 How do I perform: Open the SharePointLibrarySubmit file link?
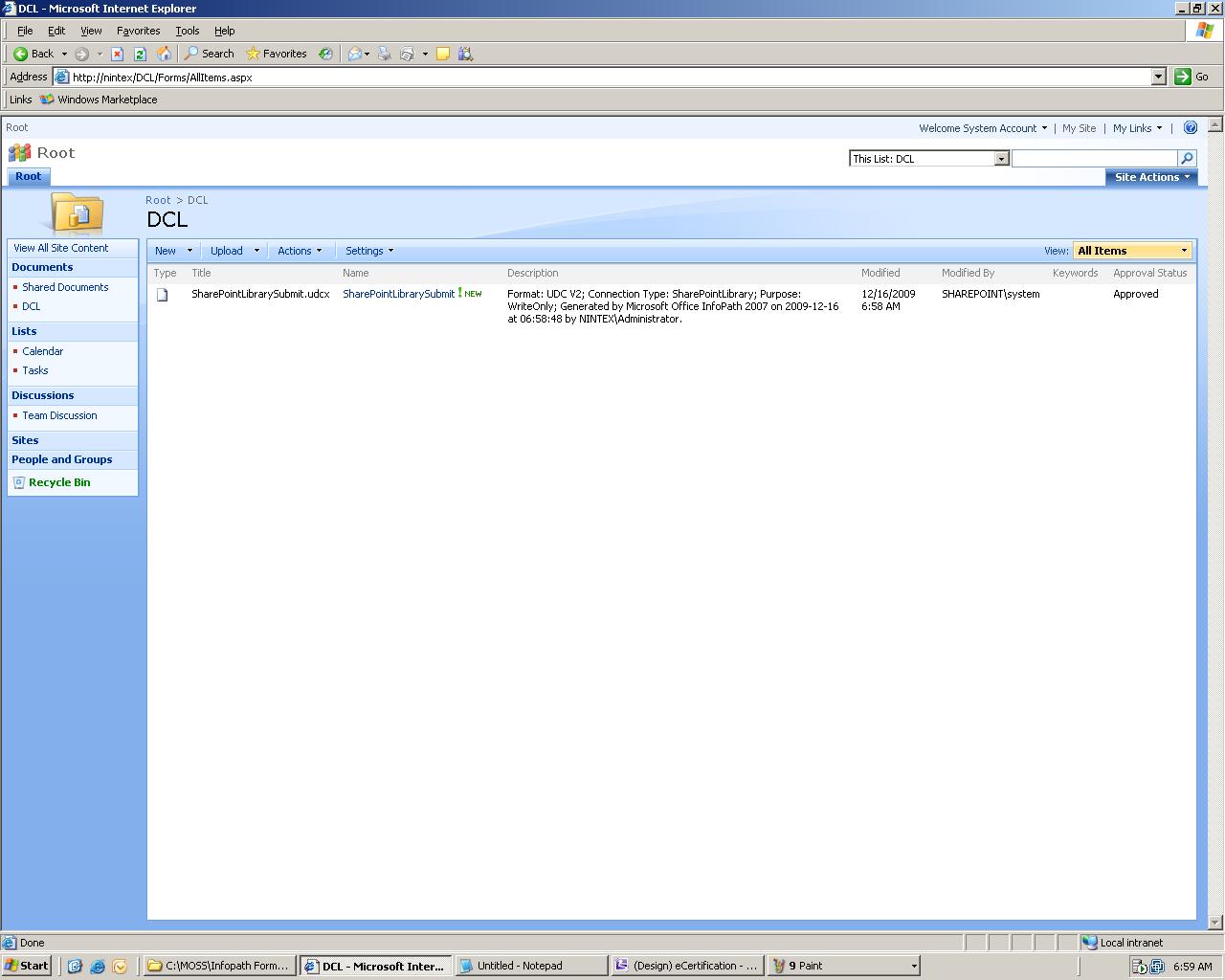click(398, 294)
